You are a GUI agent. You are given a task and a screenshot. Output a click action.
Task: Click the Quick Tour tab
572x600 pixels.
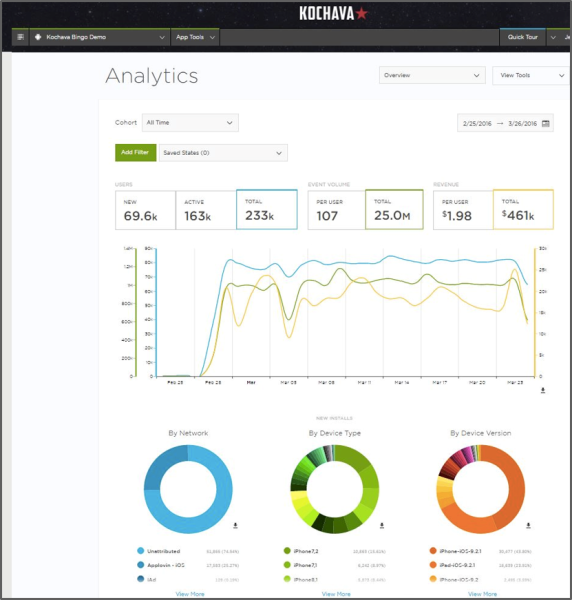point(523,37)
